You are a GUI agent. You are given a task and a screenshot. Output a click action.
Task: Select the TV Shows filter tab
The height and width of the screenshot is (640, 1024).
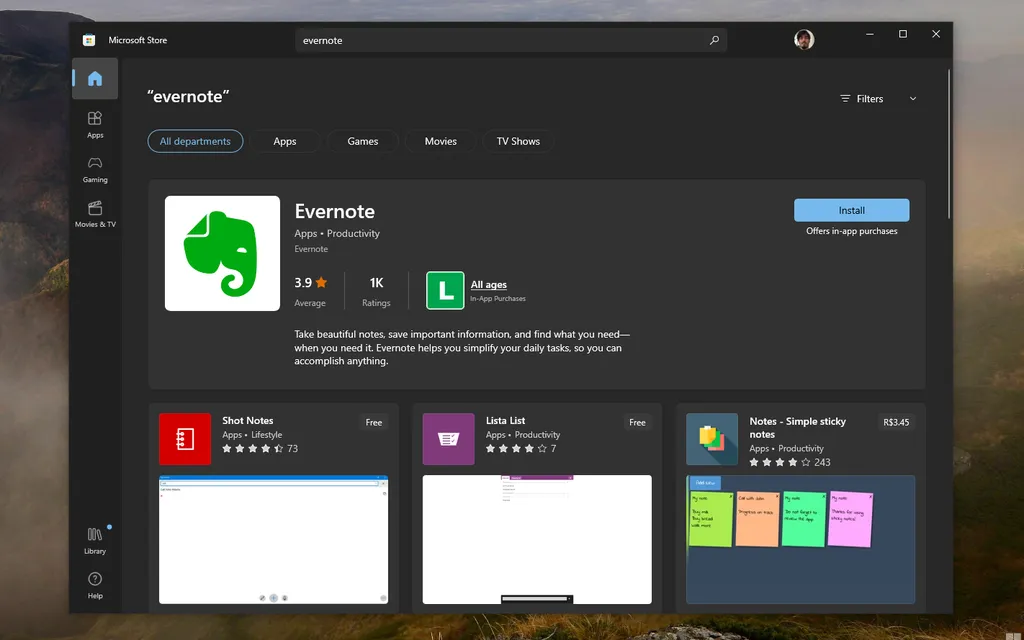tap(518, 141)
